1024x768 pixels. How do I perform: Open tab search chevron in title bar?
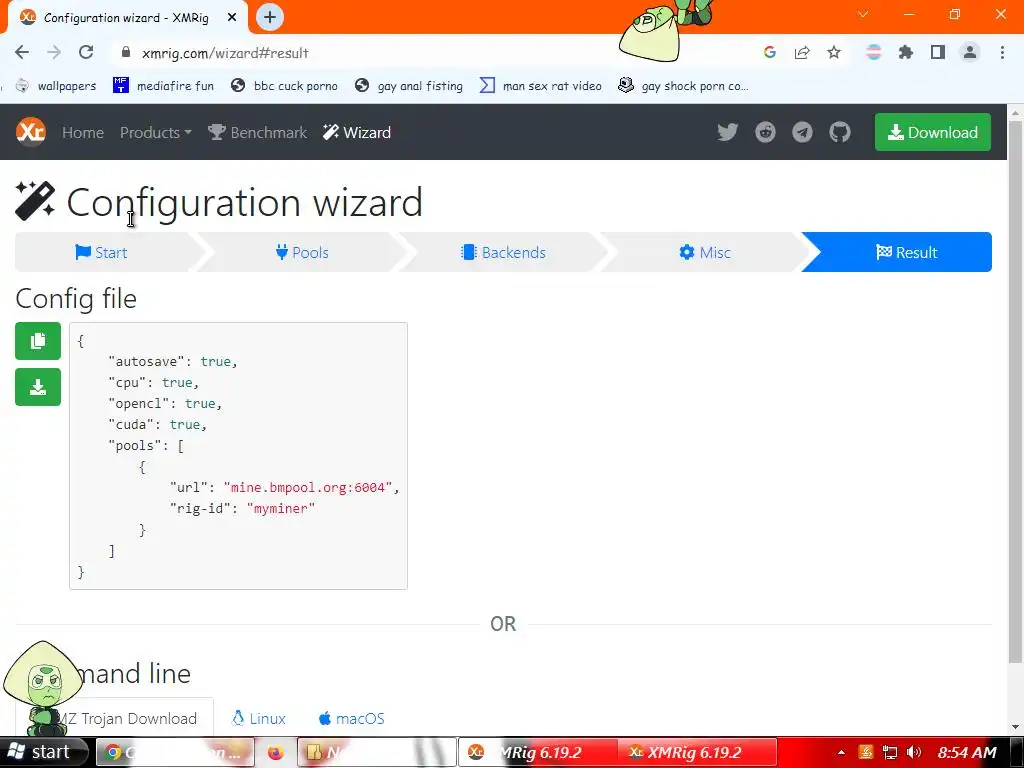(x=863, y=14)
